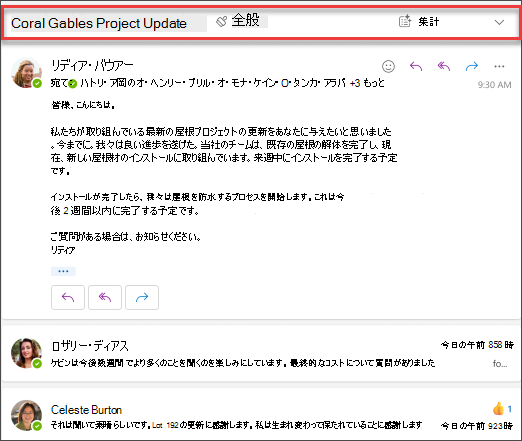Click リディア・バウアー's profile picture
Image resolution: width=522 pixels, height=441 pixels.
(x=27, y=73)
